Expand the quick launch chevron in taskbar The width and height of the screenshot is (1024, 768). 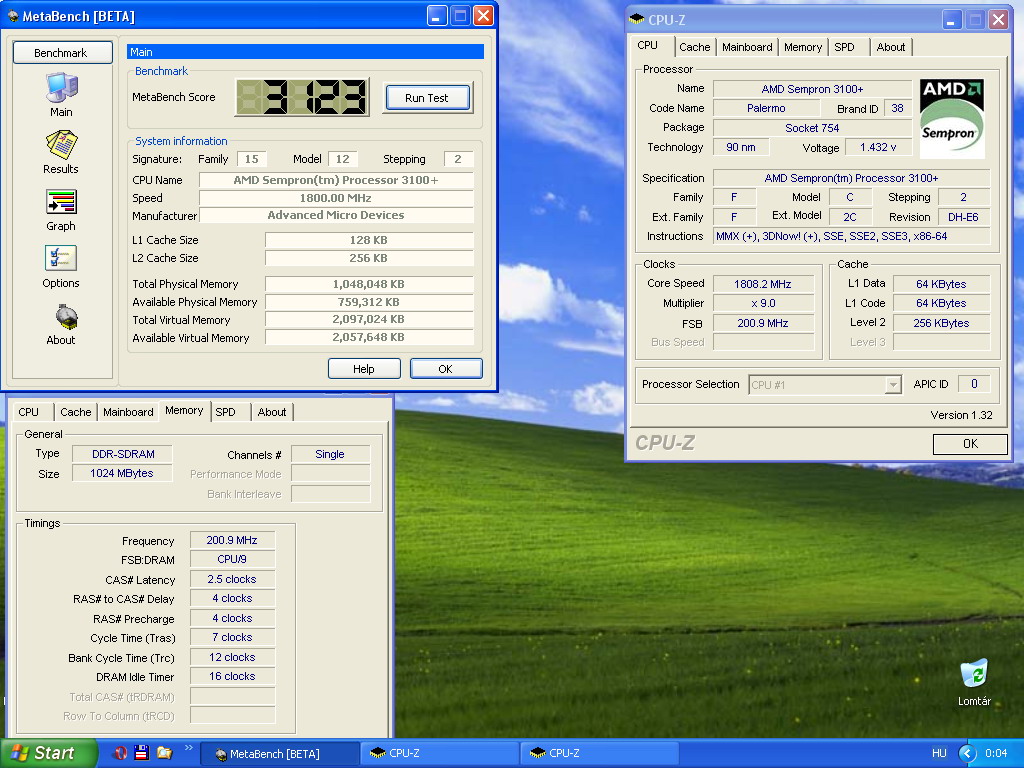(x=189, y=748)
